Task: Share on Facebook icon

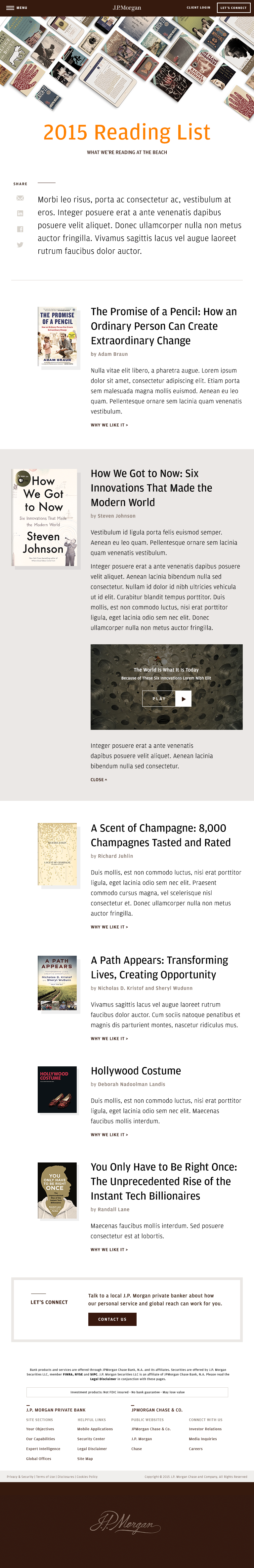Action: coord(20,229)
